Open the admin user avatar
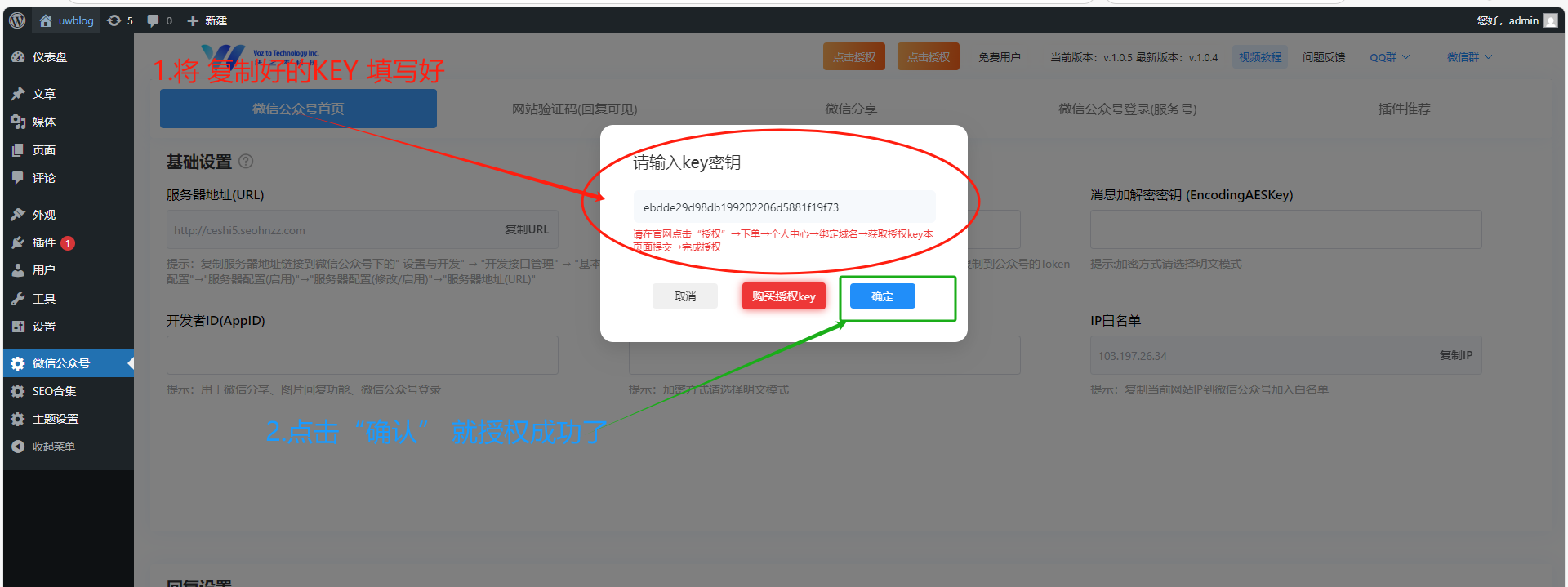 coord(1551,20)
